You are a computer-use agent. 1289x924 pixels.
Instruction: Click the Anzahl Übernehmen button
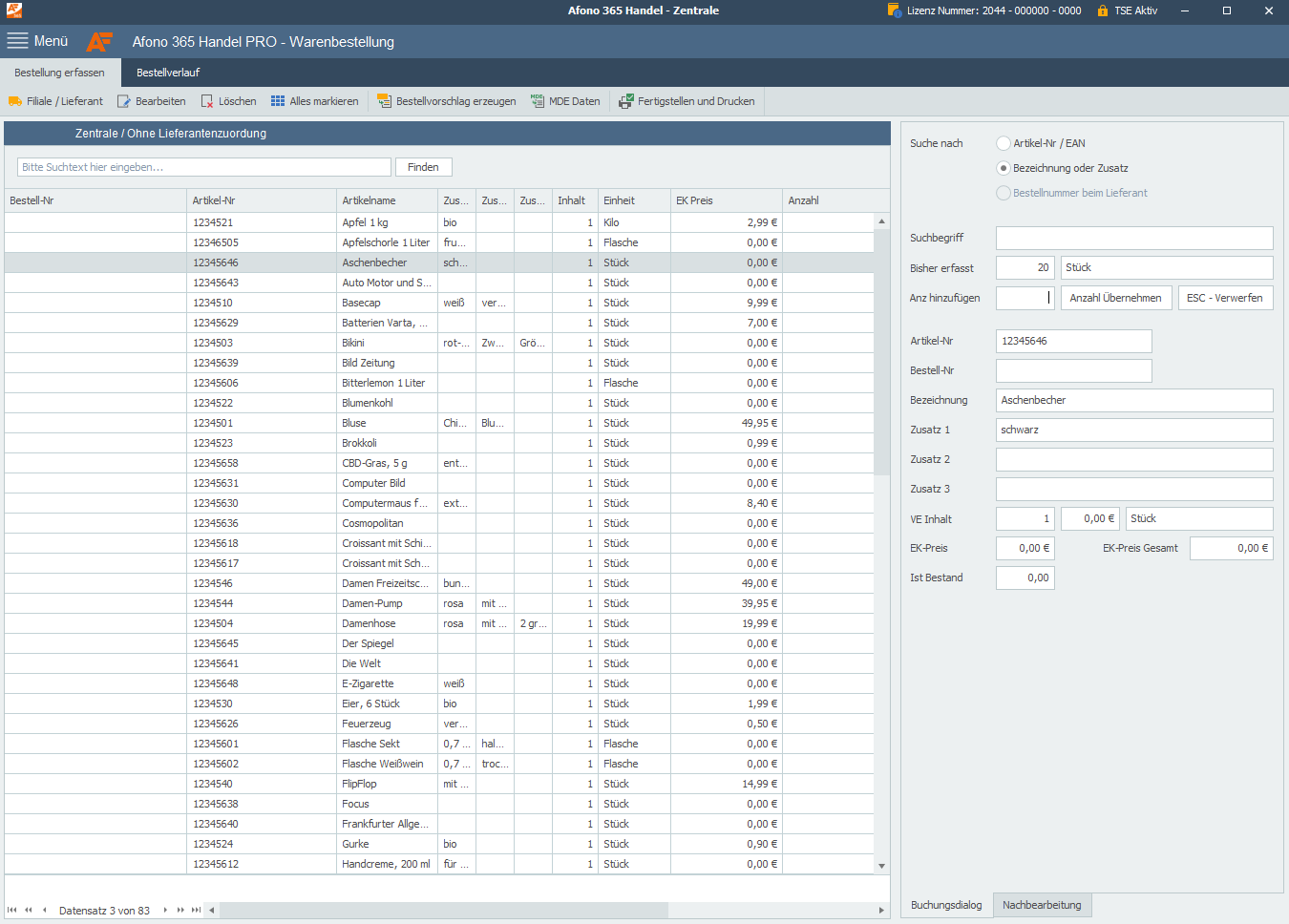coord(1115,298)
